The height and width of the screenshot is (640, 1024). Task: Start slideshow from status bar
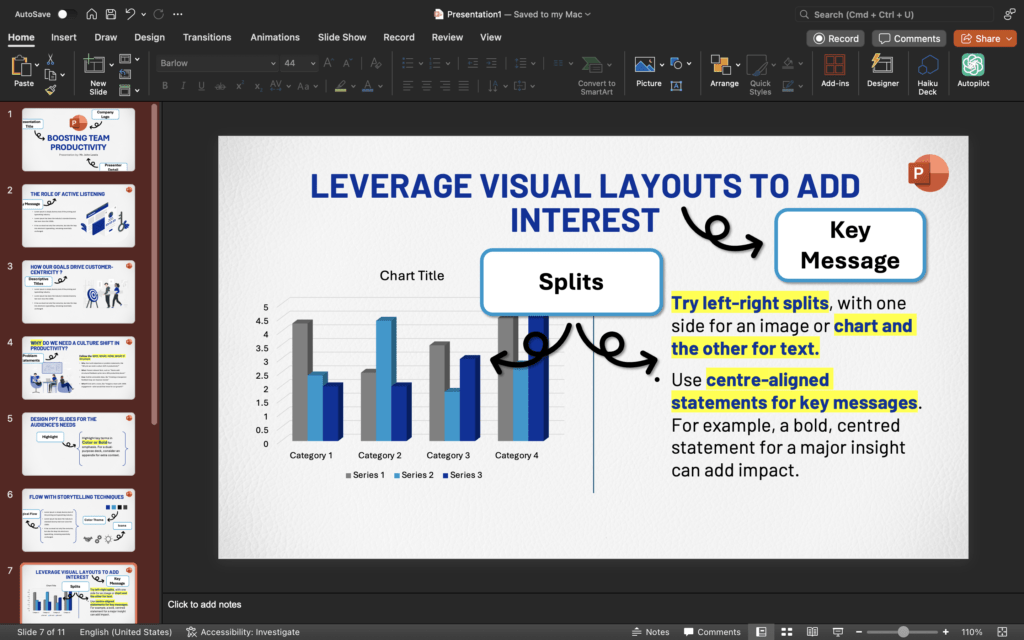pyautogui.click(x=837, y=632)
